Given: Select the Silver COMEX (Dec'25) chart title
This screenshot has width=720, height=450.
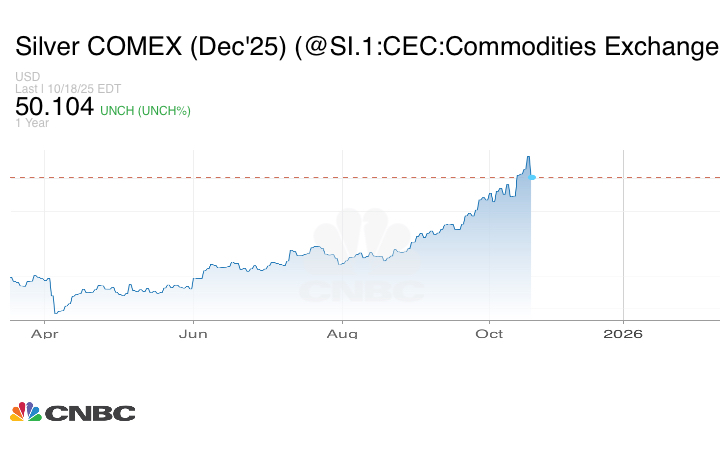Looking at the screenshot, I should coord(365,47).
